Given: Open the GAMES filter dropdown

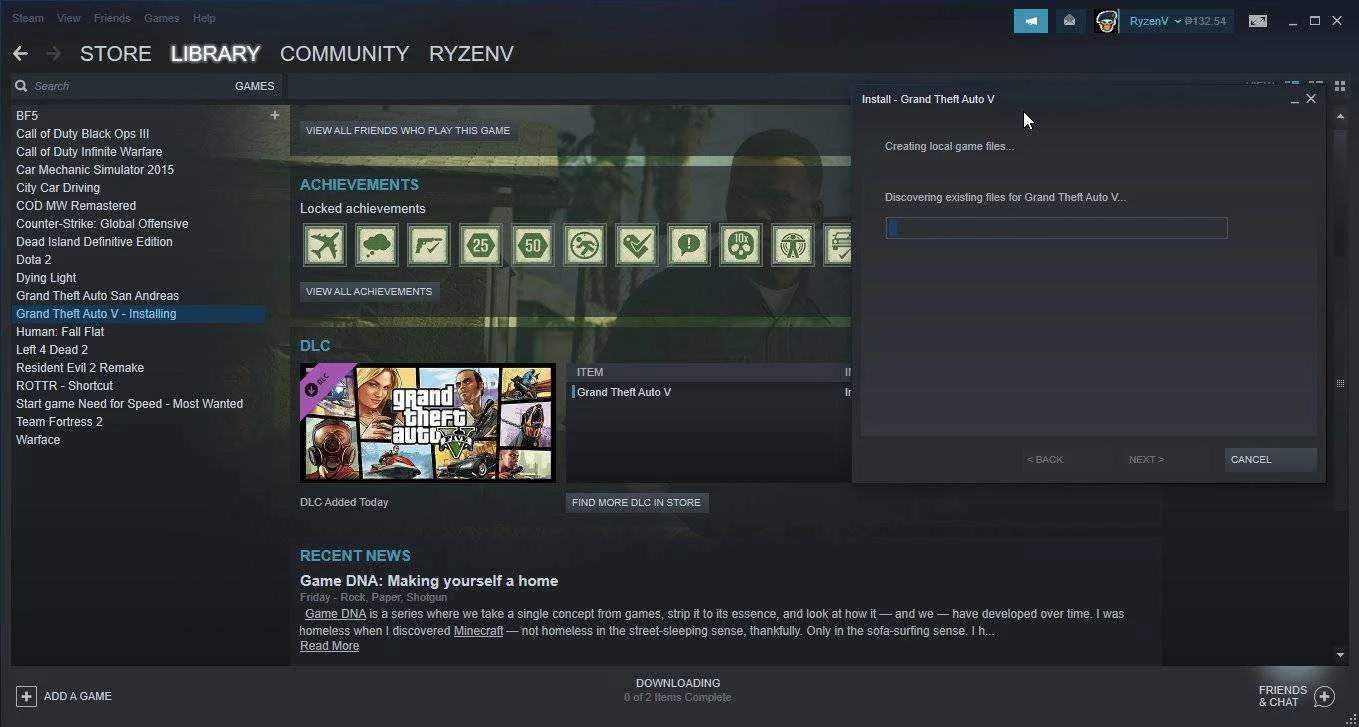Looking at the screenshot, I should click(x=254, y=86).
